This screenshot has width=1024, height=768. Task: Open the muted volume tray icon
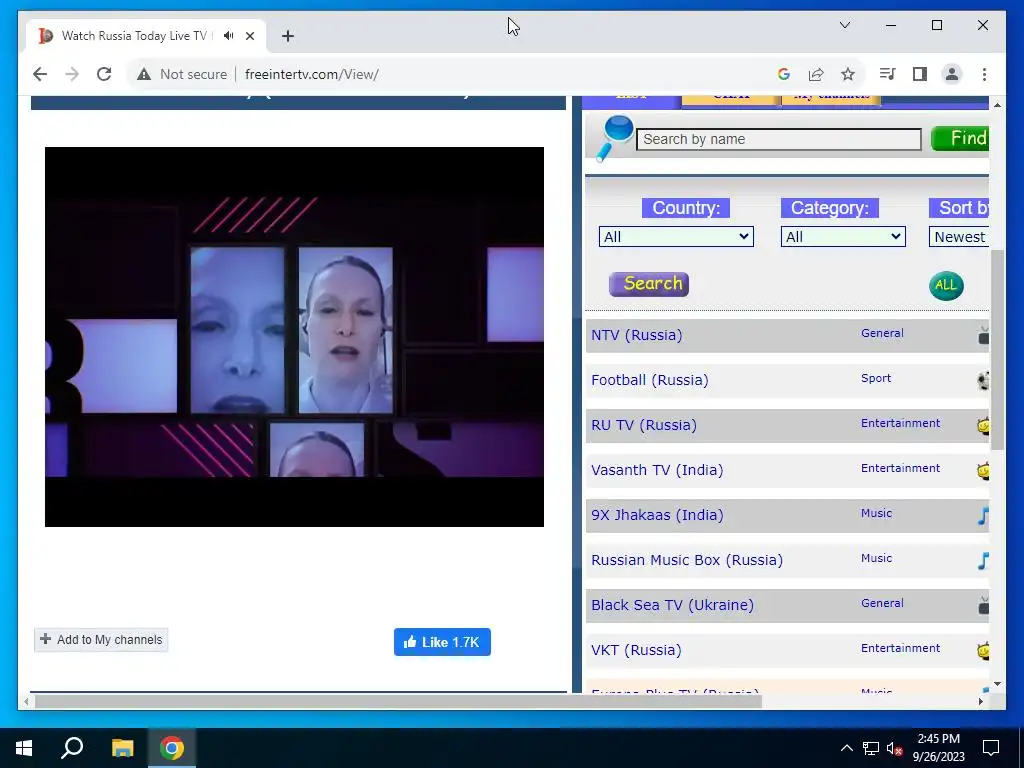pos(894,748)
